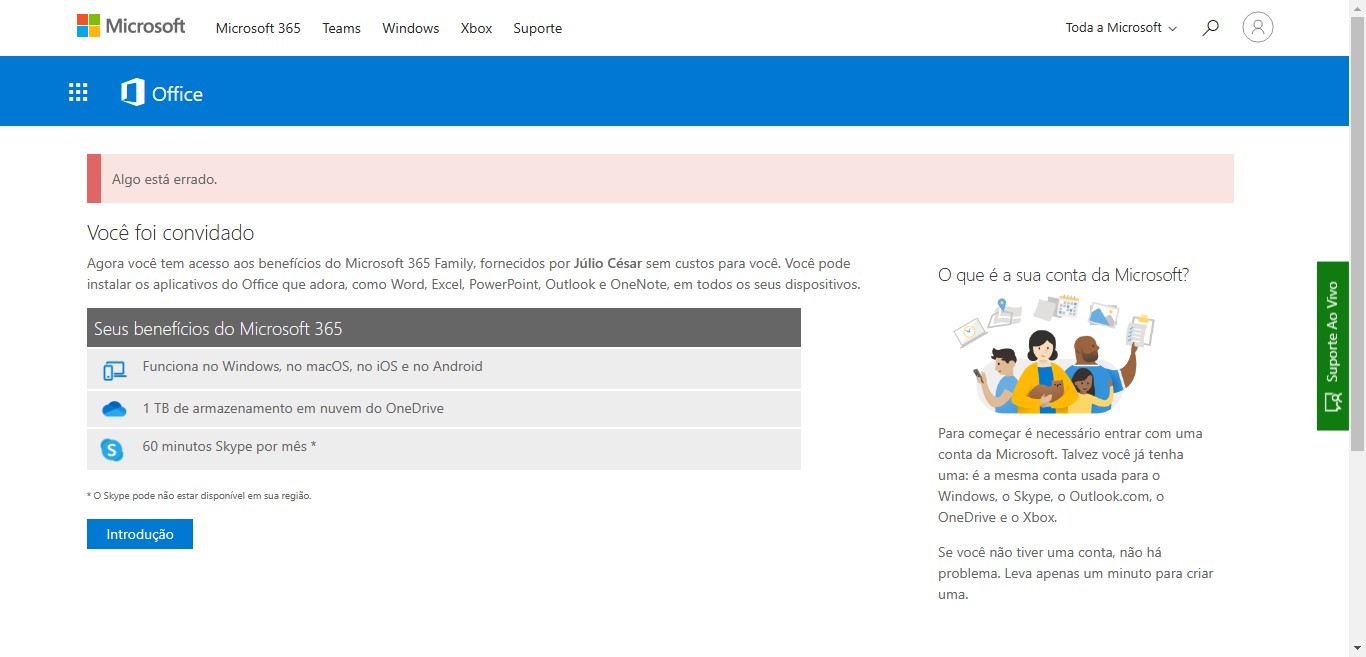Click the Office logo icon
Viewport: 1366px width, 657px height.
pos(133,93)
